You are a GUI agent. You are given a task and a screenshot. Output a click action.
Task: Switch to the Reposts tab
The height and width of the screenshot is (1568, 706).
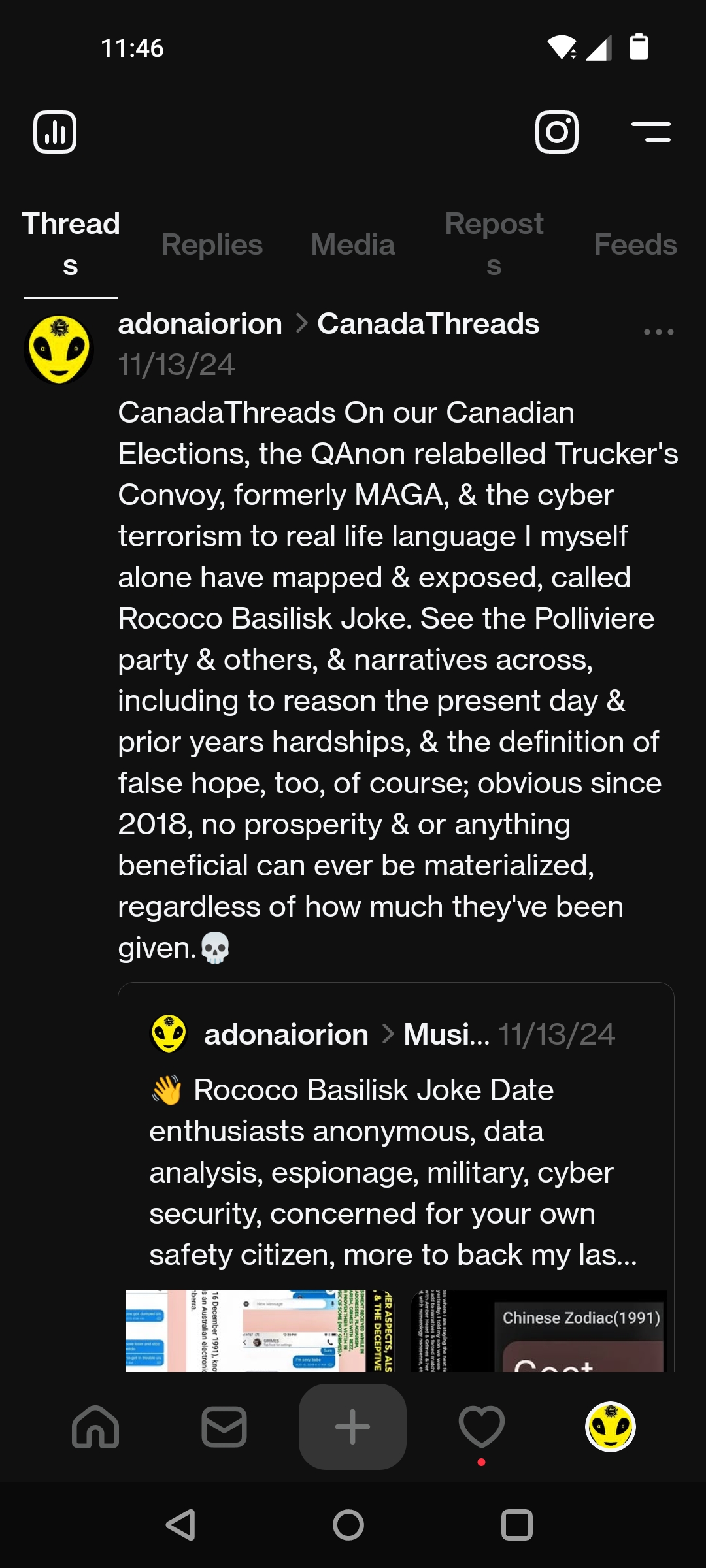coord(494,245)
